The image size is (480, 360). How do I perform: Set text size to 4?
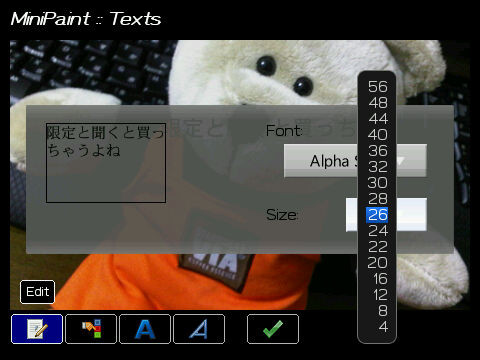[383, 327]
